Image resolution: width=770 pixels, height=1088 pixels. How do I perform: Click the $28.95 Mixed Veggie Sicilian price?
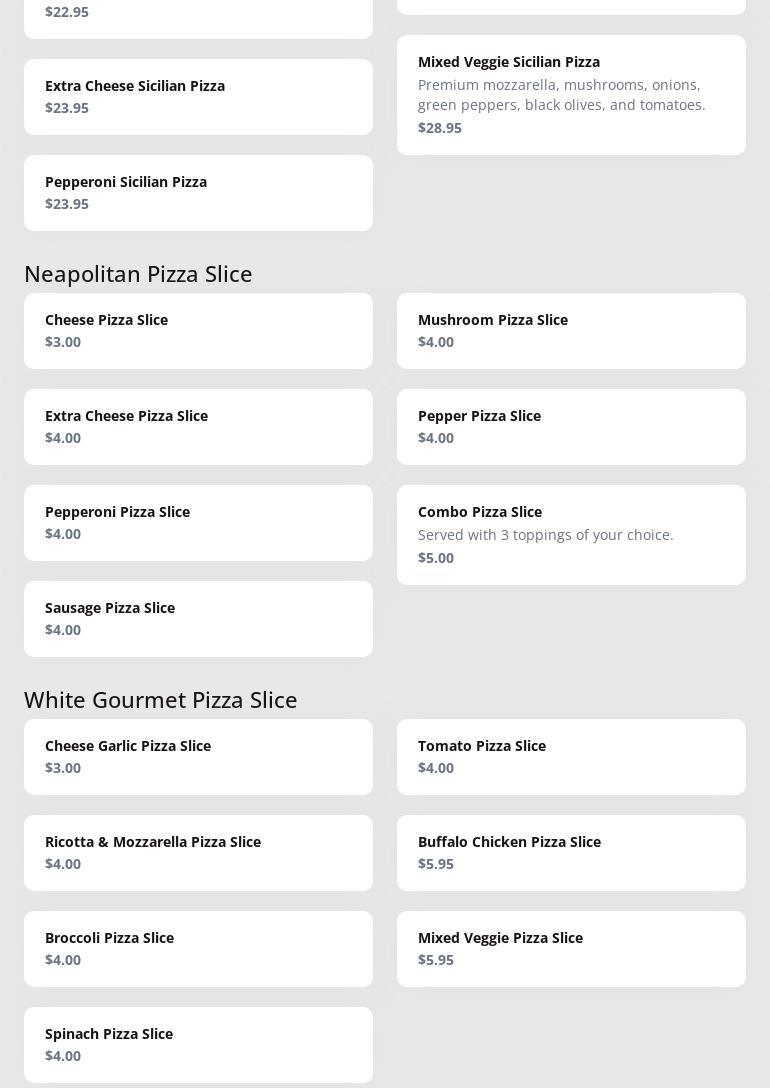click(x=440, y=128)
